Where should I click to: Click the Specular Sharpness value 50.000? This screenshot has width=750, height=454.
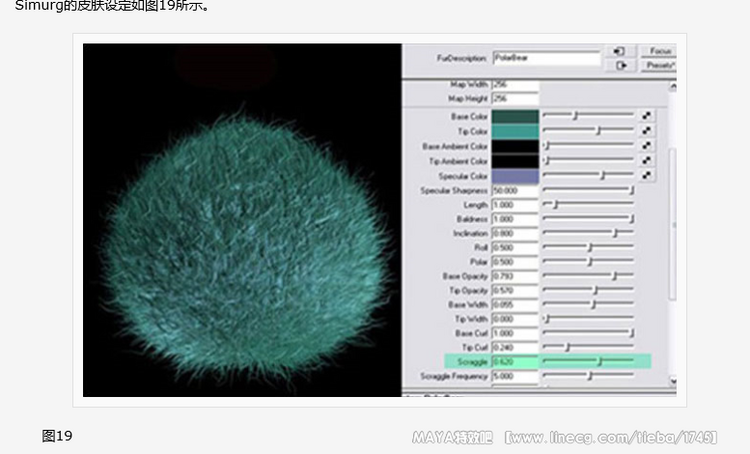515,190
